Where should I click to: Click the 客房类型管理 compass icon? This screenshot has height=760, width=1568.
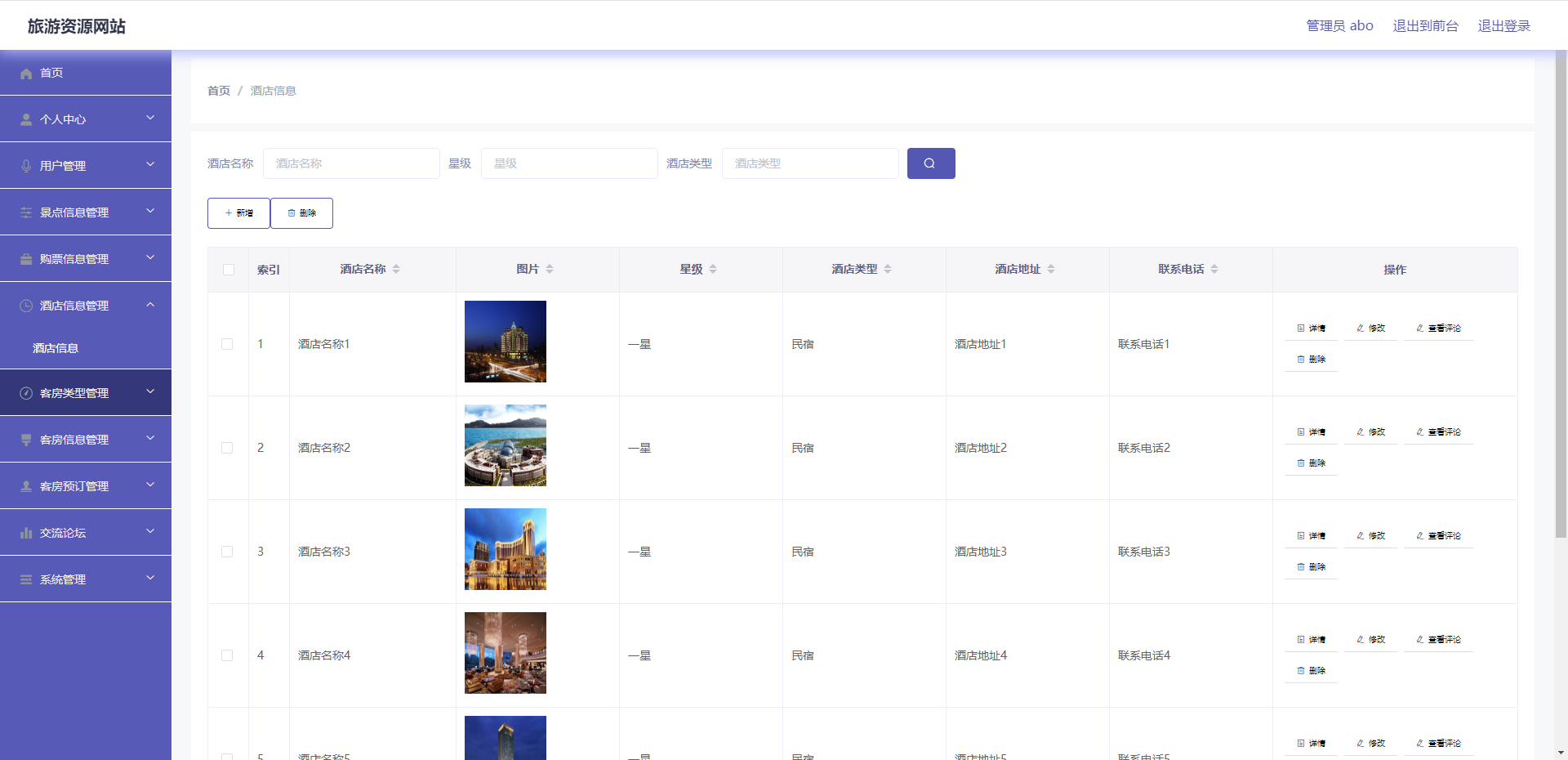(26, 393)
